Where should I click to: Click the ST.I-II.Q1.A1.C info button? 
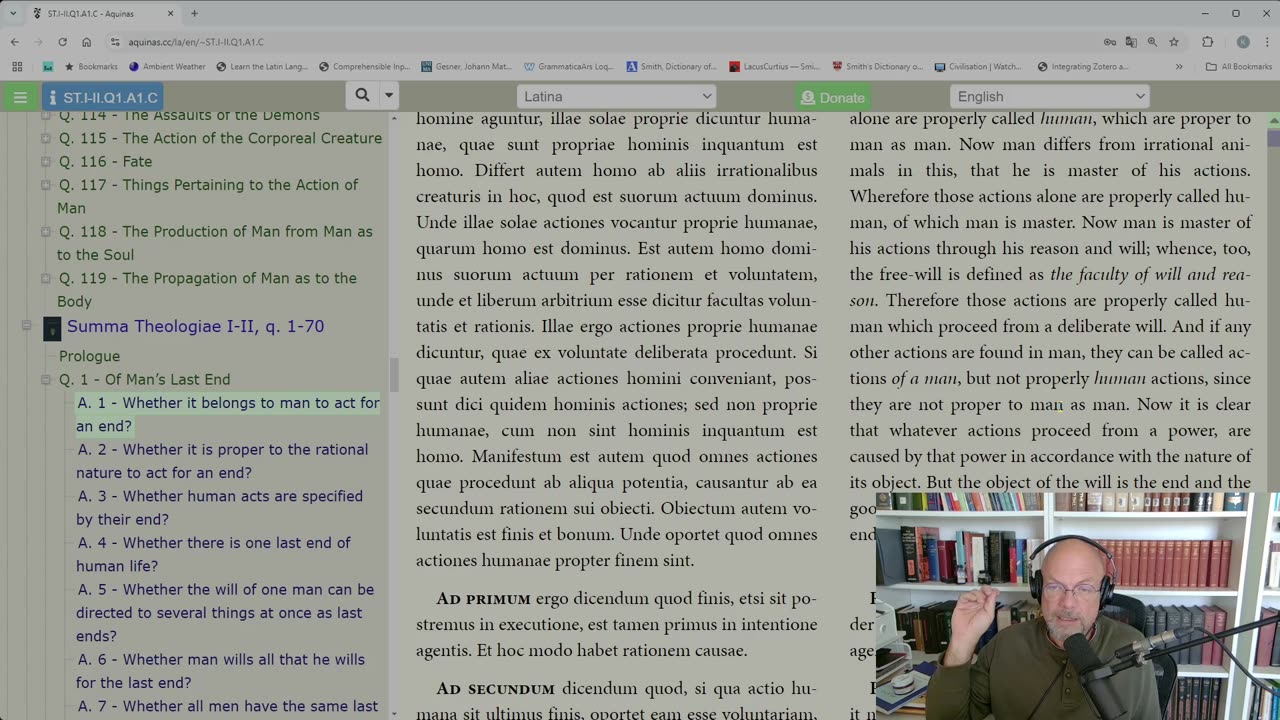tap(103, 97)
